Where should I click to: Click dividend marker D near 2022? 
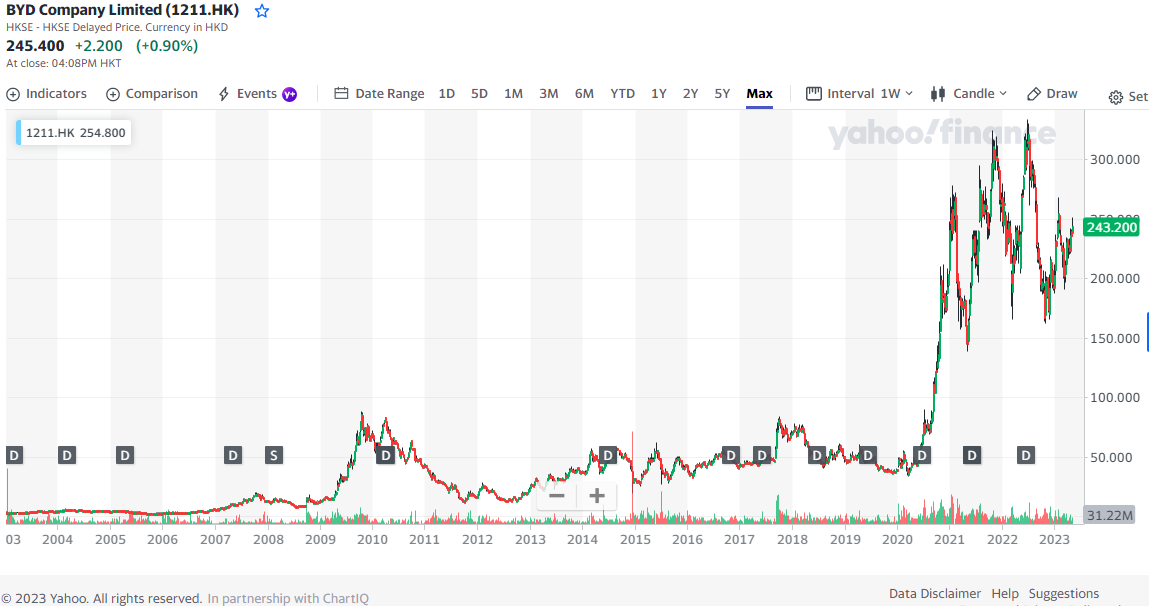1026,455
